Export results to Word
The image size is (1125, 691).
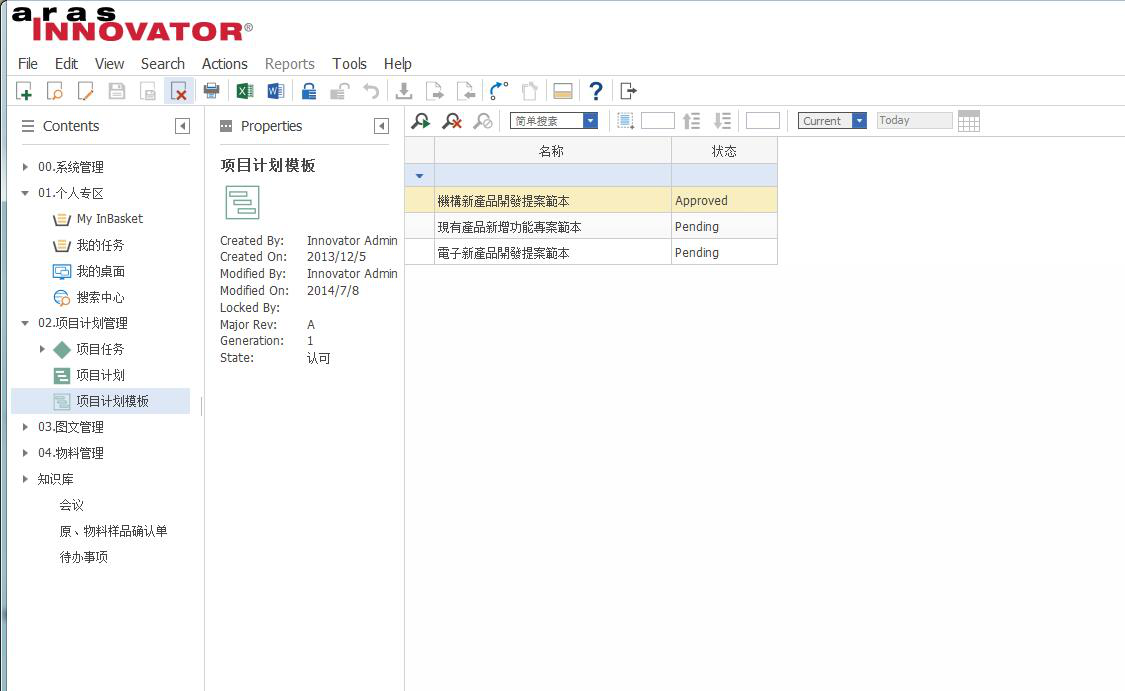275,92
